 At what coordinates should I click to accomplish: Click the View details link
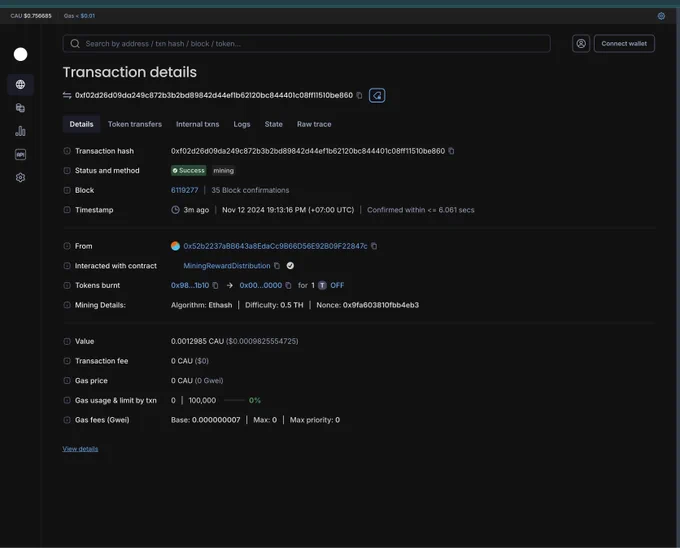click(80, 449)
